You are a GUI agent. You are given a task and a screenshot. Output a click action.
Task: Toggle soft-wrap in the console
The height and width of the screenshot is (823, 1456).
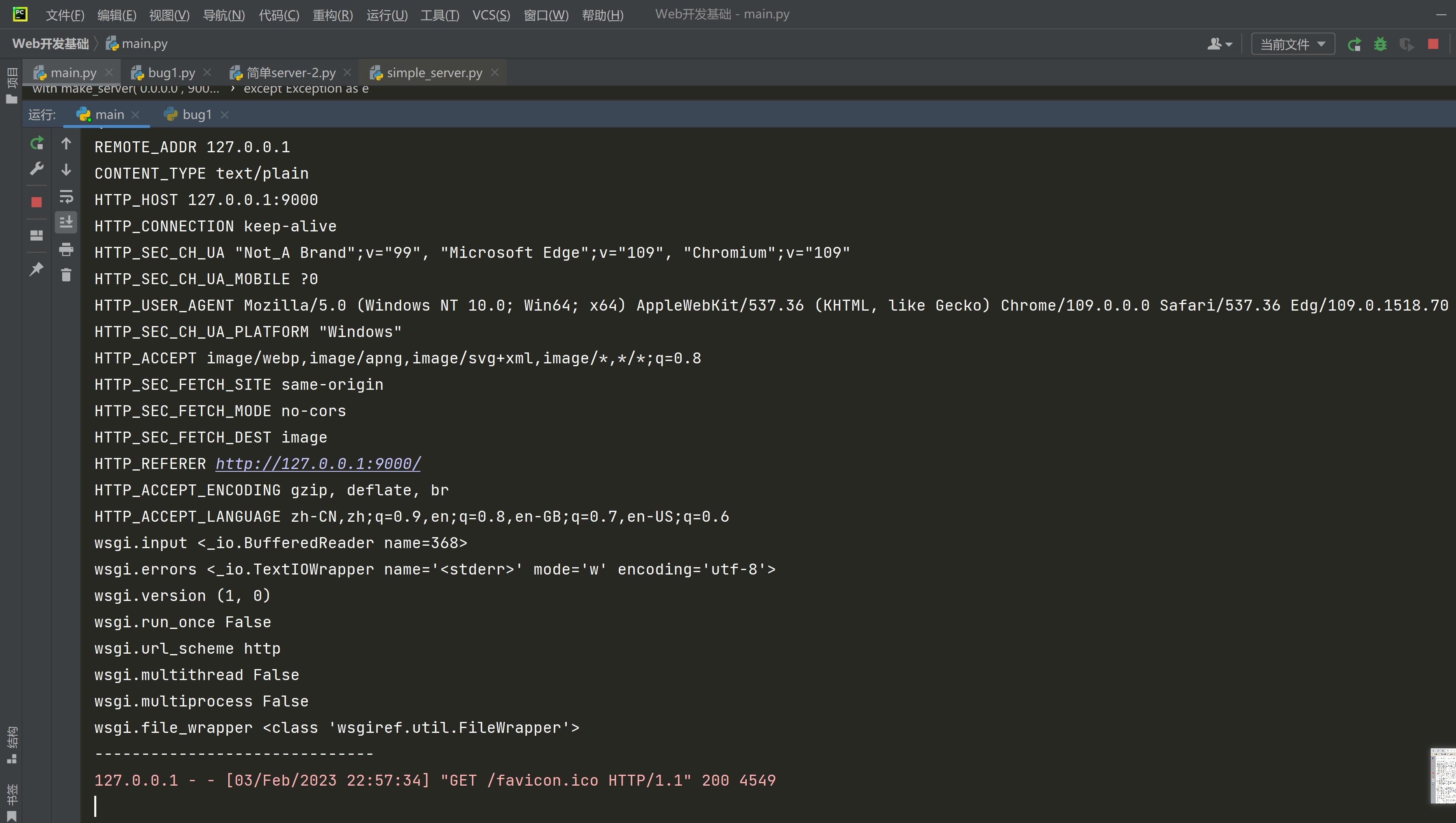[66, 196]
